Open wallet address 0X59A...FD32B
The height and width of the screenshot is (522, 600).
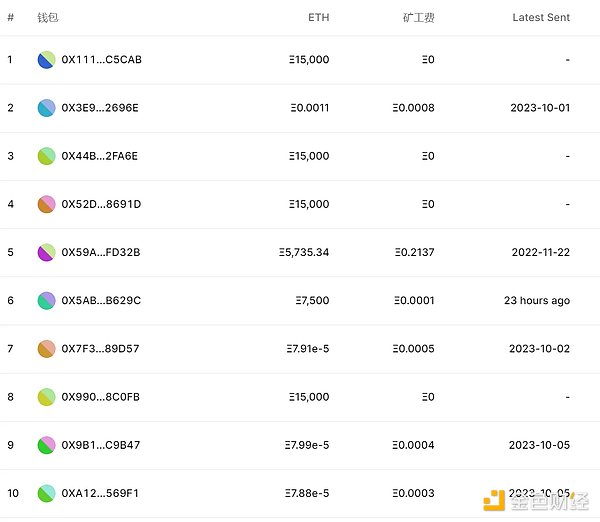click(101, 252)
